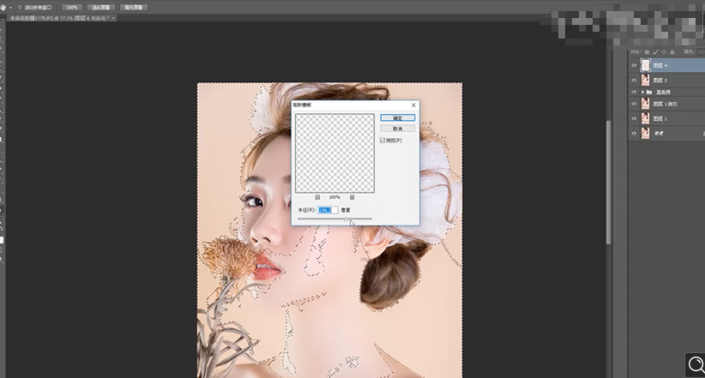Hide layer 图层 4 via eye icon

pos(634,66)
